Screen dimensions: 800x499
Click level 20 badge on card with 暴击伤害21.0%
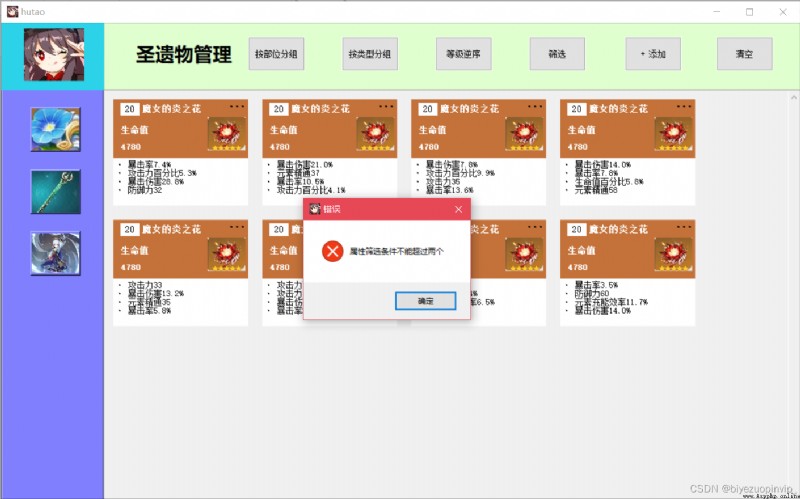pos(279,109)
